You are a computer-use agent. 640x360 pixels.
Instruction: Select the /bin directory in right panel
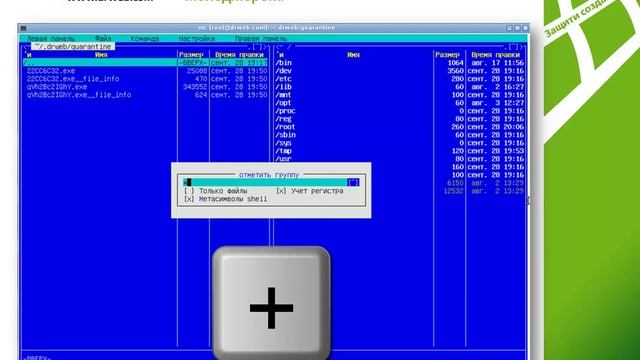[x=283, y=63]
